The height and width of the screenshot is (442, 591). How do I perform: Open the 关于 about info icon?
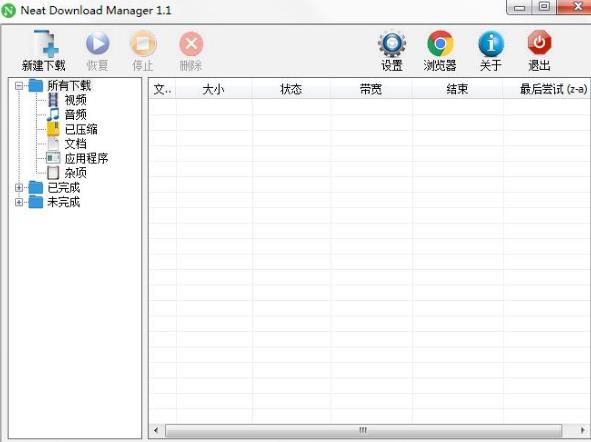tap(491, 43)
